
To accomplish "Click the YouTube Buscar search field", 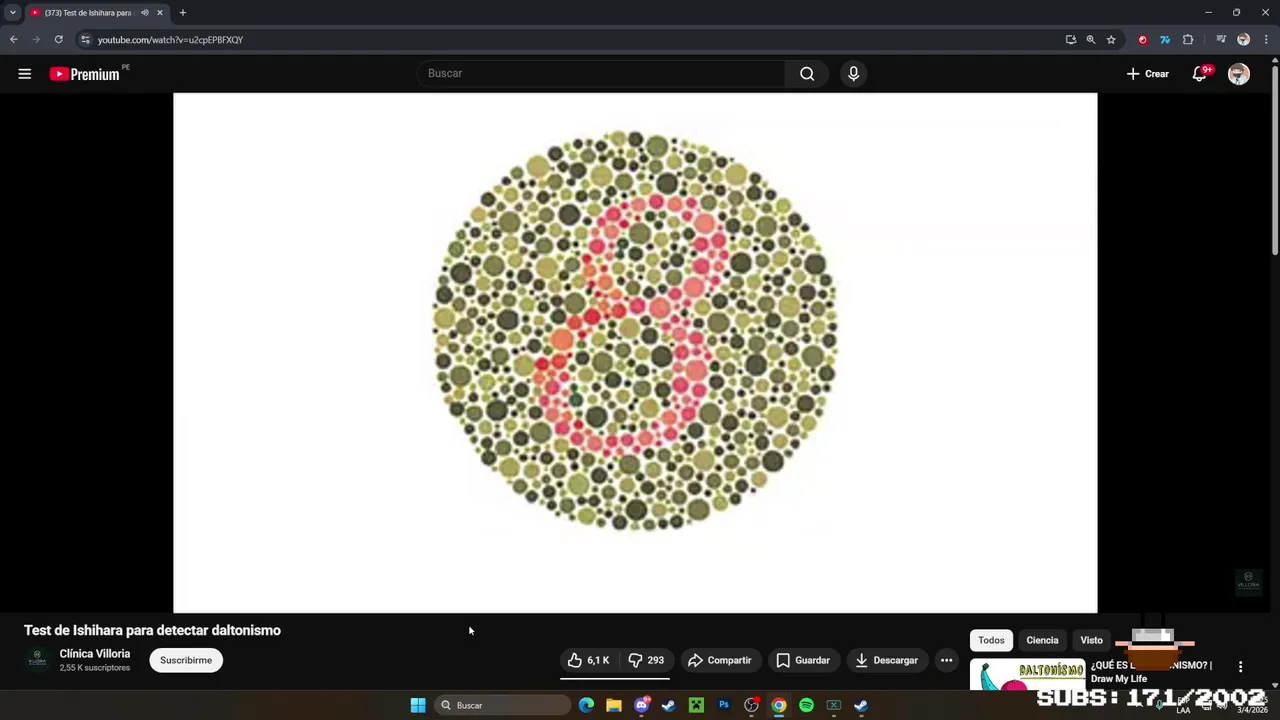I will tap(600, 73).
